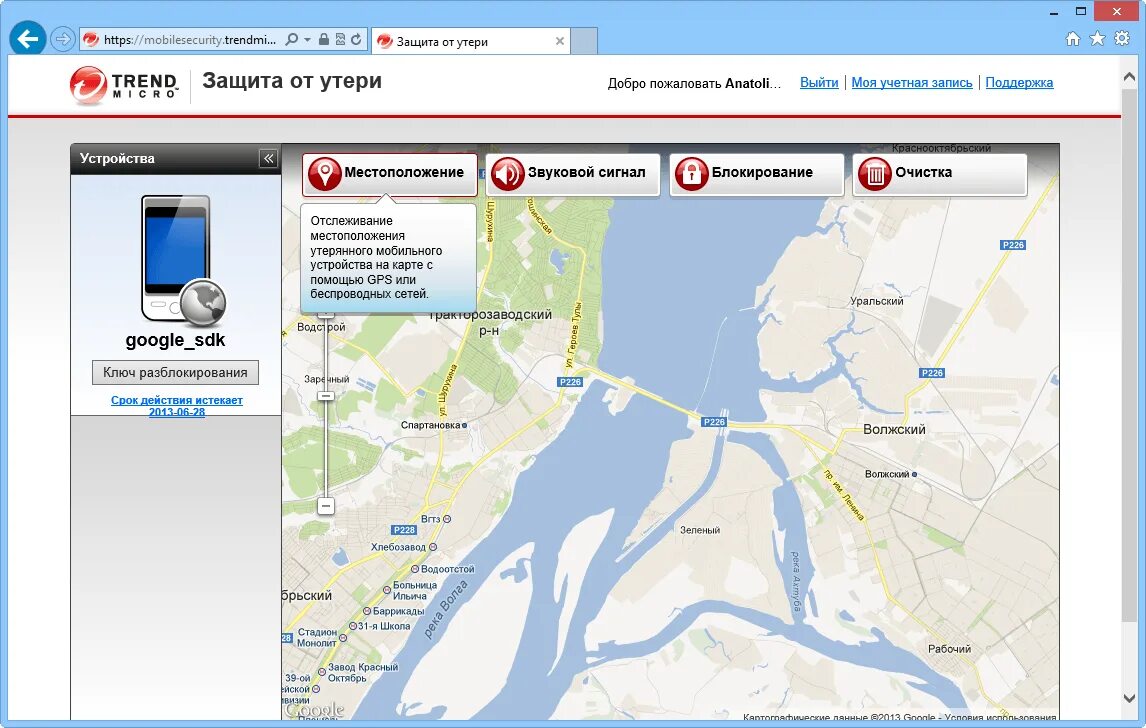
Task: Click the Очистка wipe button
Action: tap(940, 174)
